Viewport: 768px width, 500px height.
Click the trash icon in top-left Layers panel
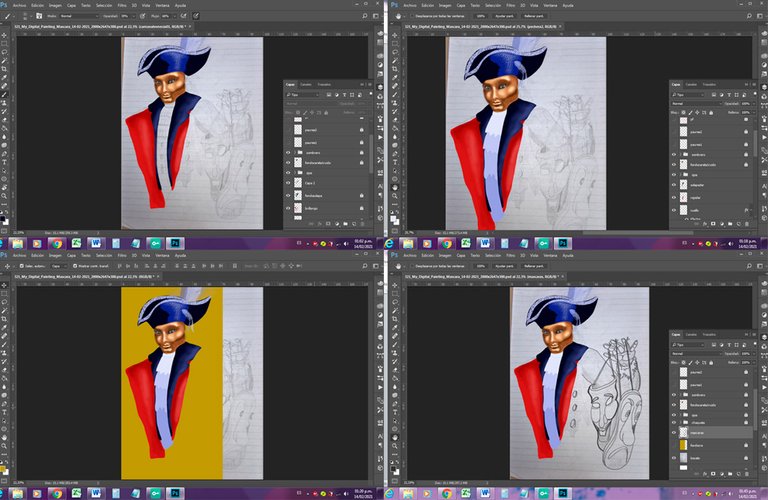362,224
